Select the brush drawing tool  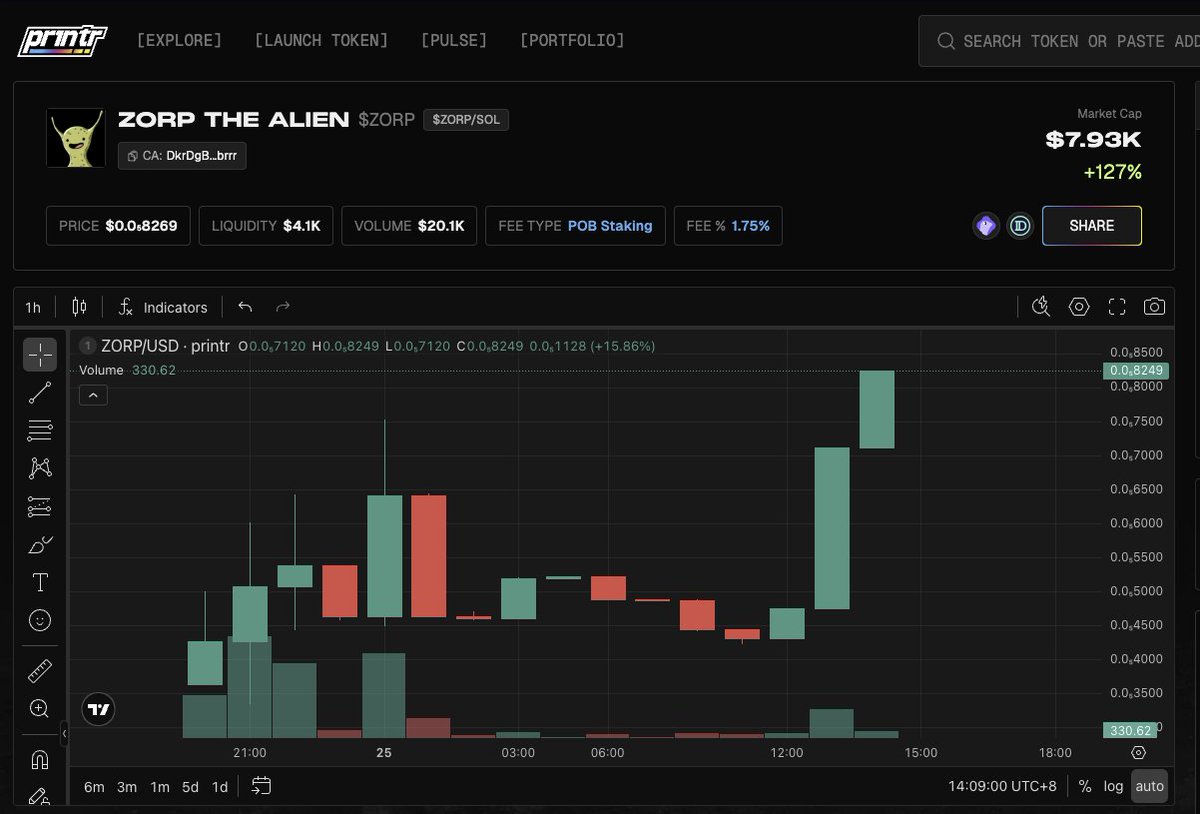tap(40, 545)
